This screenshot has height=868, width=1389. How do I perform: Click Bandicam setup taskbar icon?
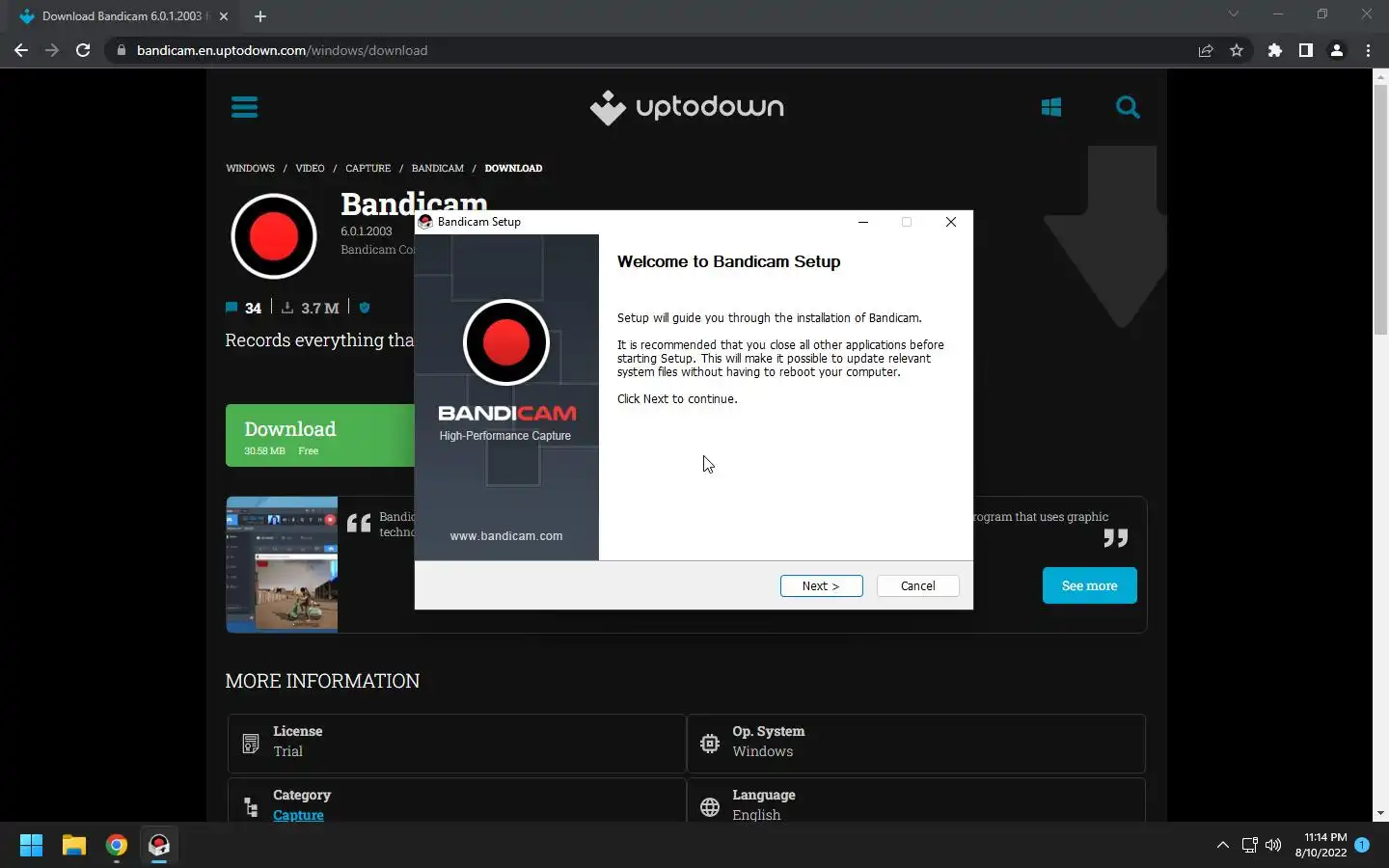point(159,846)
